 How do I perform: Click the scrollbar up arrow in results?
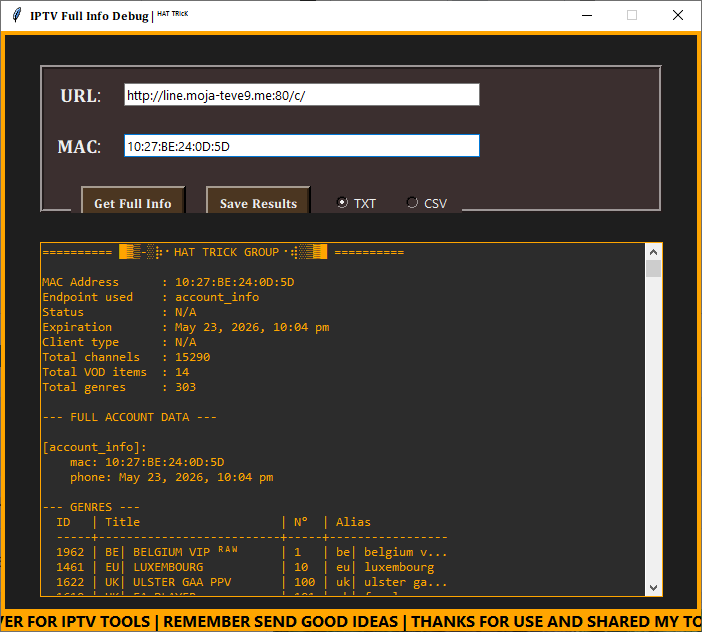point(653,252)
